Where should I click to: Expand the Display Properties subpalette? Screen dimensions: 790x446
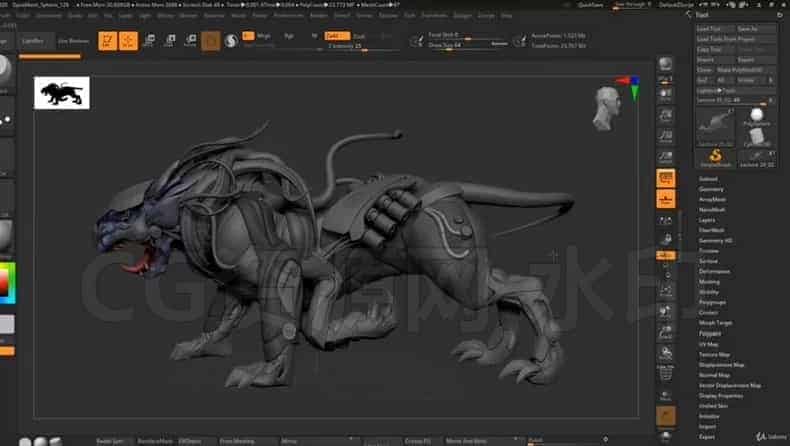pos(721,396)
